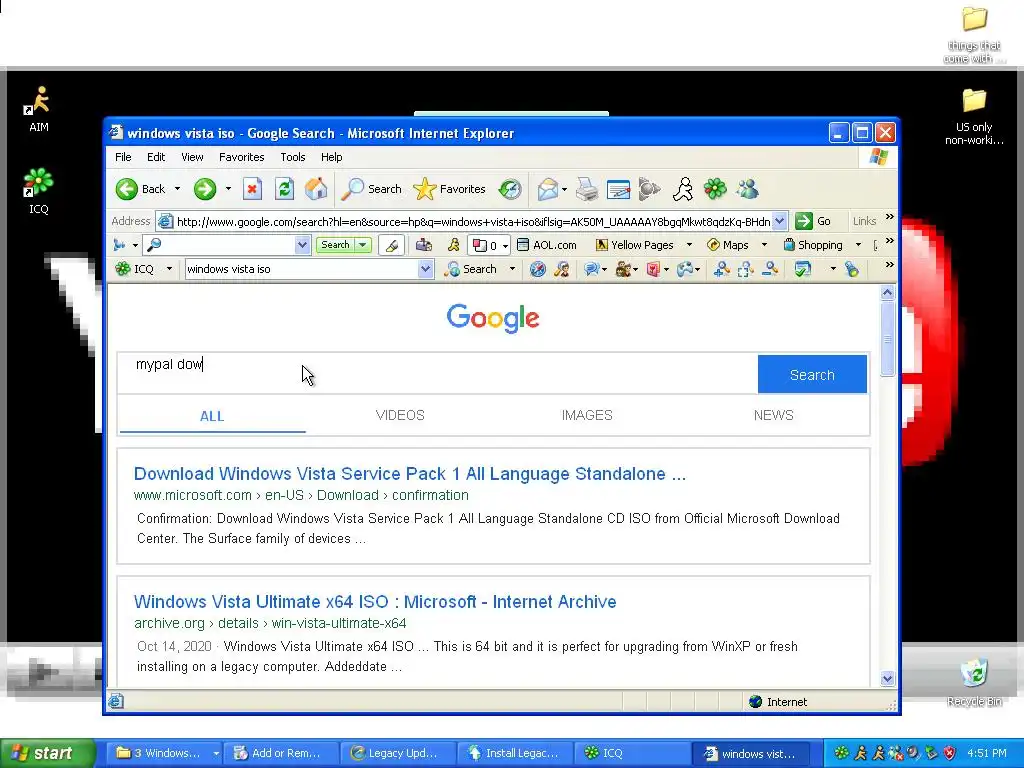Open the Edit menu
The height and width of the screenshot is (768, 1024).
(156, 157)
